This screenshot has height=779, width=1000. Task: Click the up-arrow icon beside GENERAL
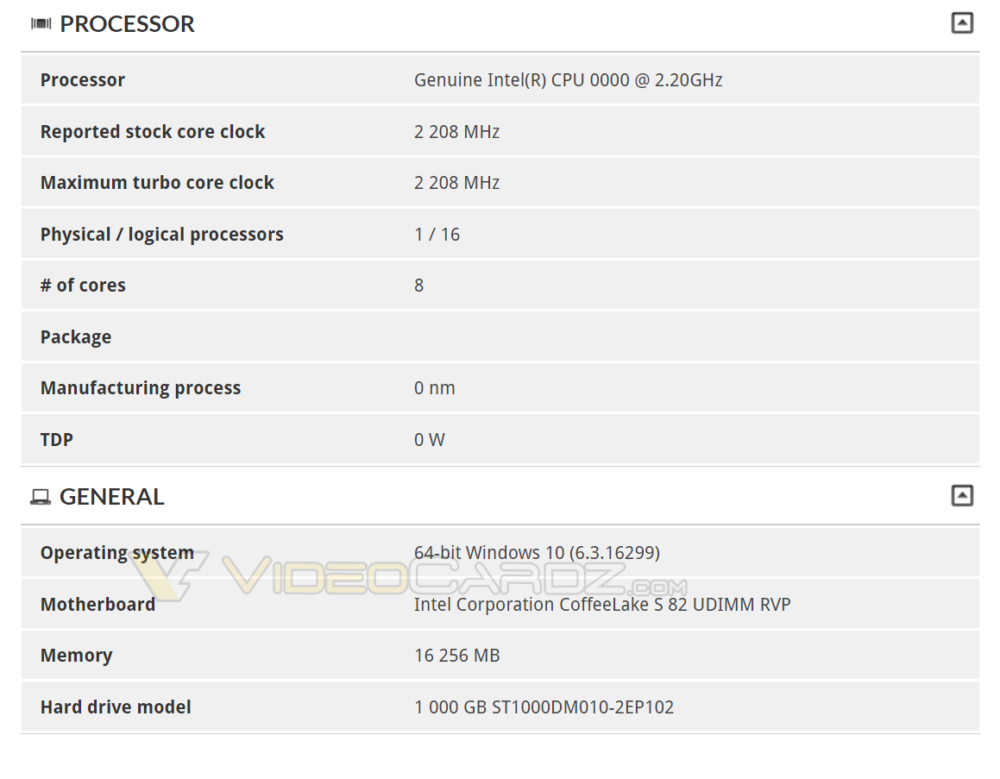[963, 493]
